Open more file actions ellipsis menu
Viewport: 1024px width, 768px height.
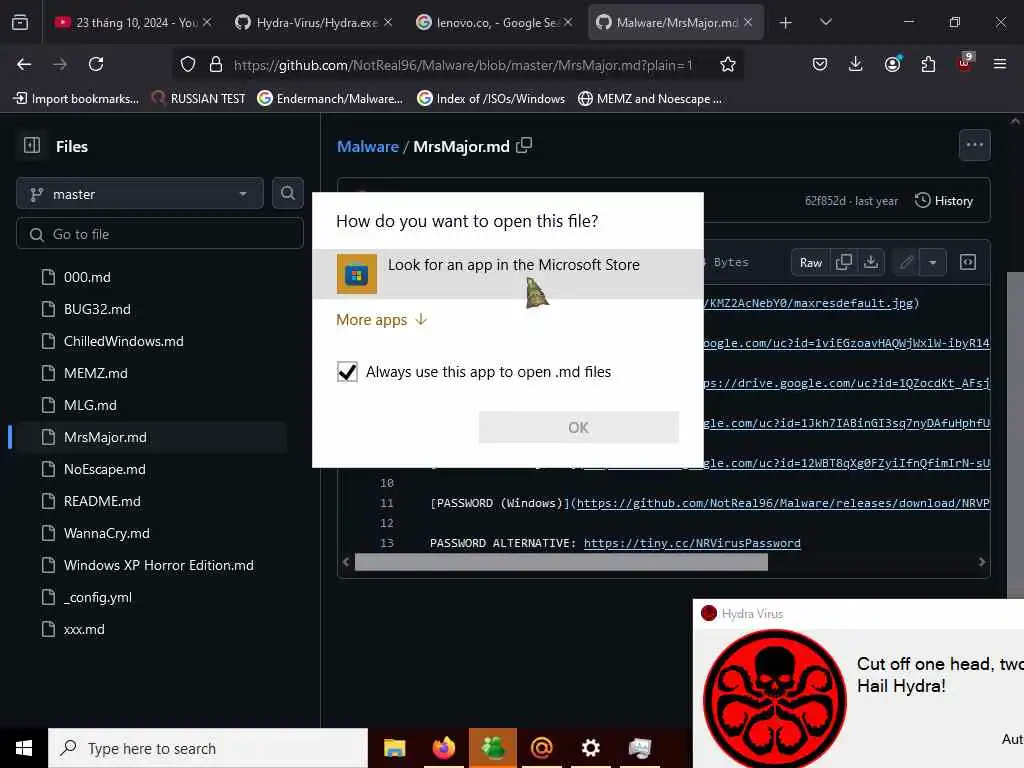[974, 145]
